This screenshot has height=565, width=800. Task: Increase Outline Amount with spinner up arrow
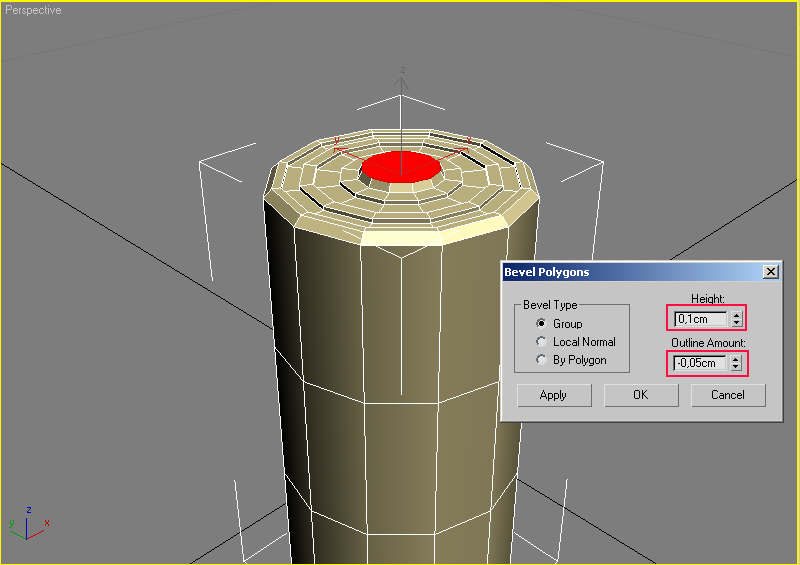click(735, 359)
